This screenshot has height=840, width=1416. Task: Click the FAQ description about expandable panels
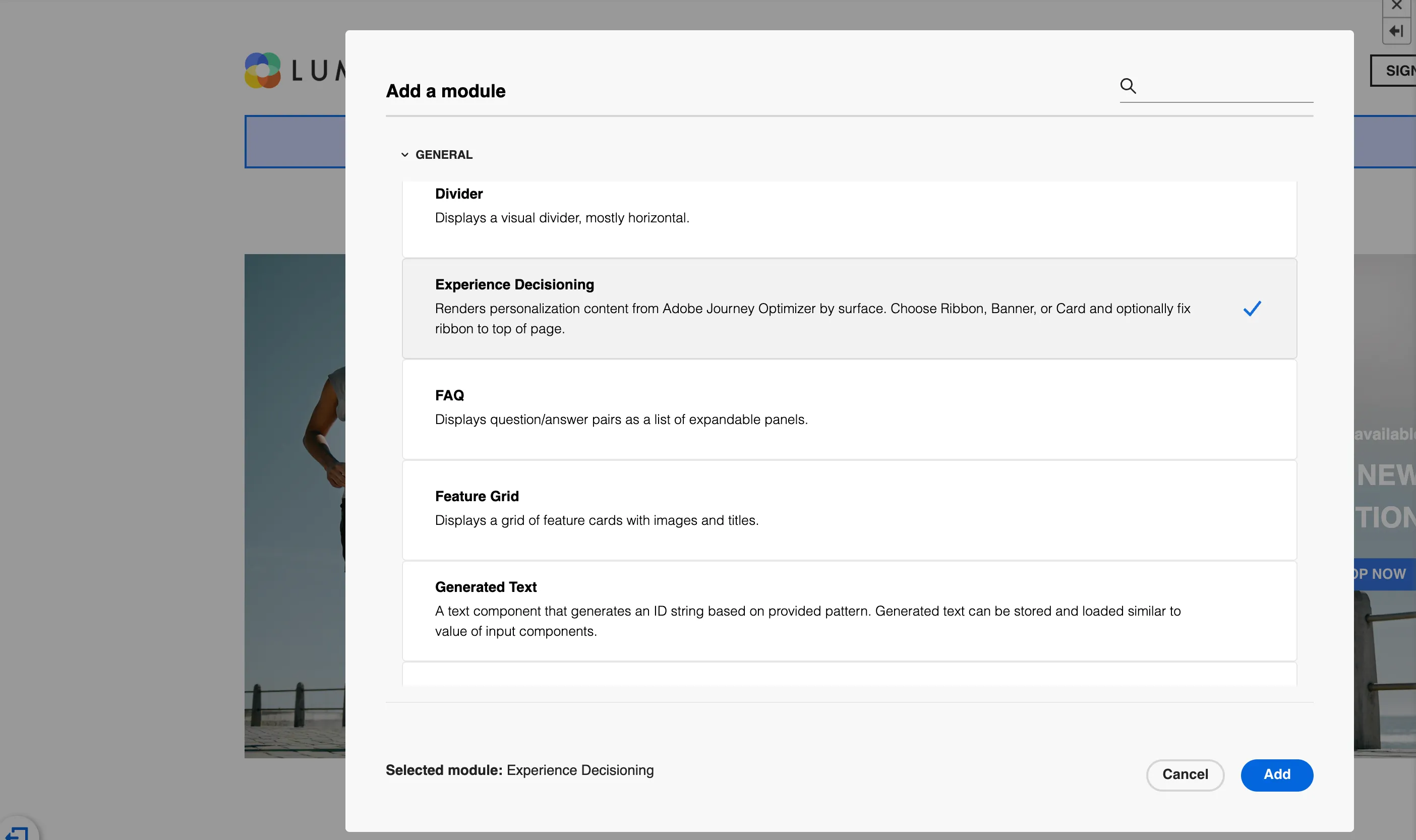(x=621, y=419)
